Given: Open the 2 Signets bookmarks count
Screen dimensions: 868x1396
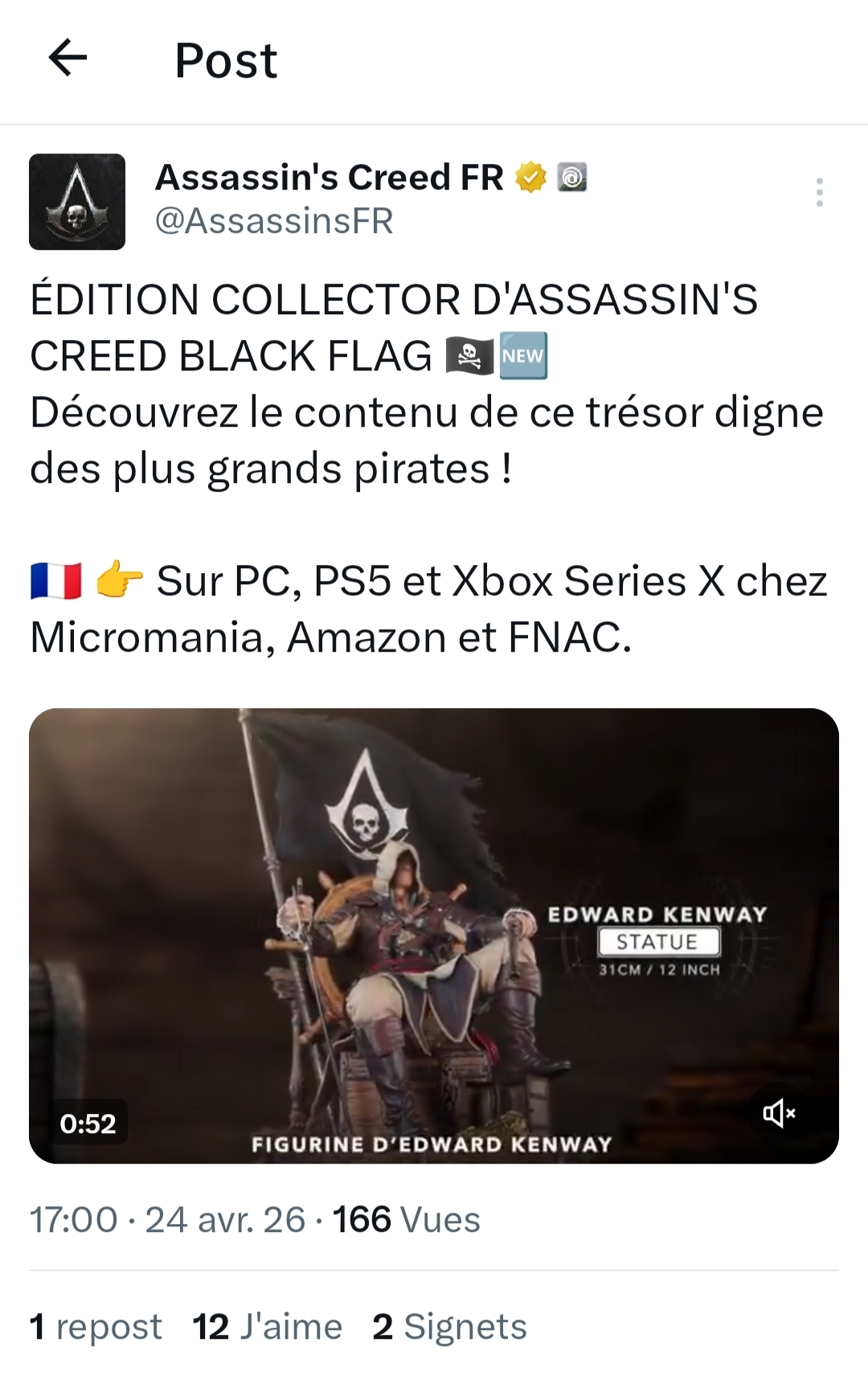Looking at the screenshot, I should pos(449,1327).
